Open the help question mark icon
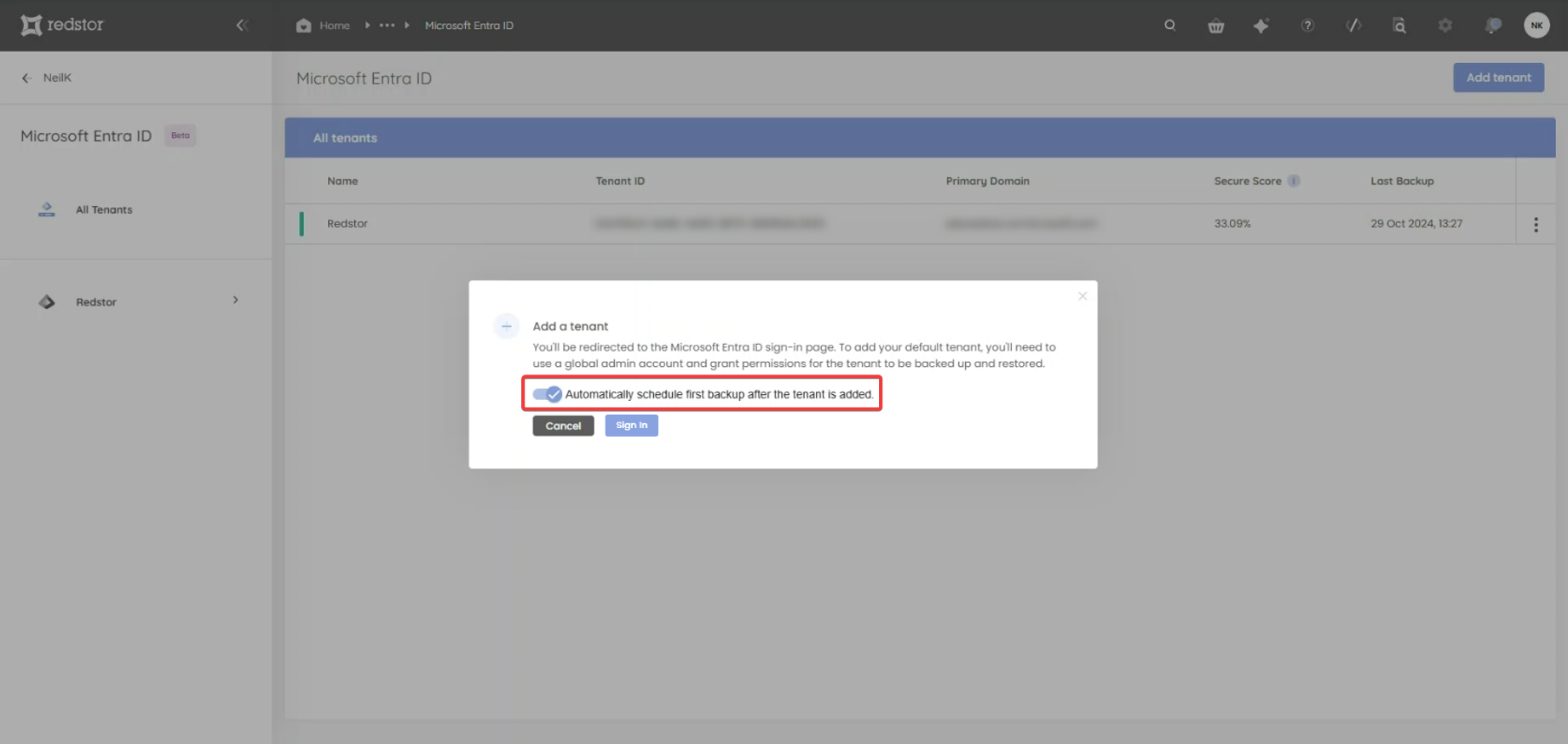1568x744 pixels. coord(1307,26)
